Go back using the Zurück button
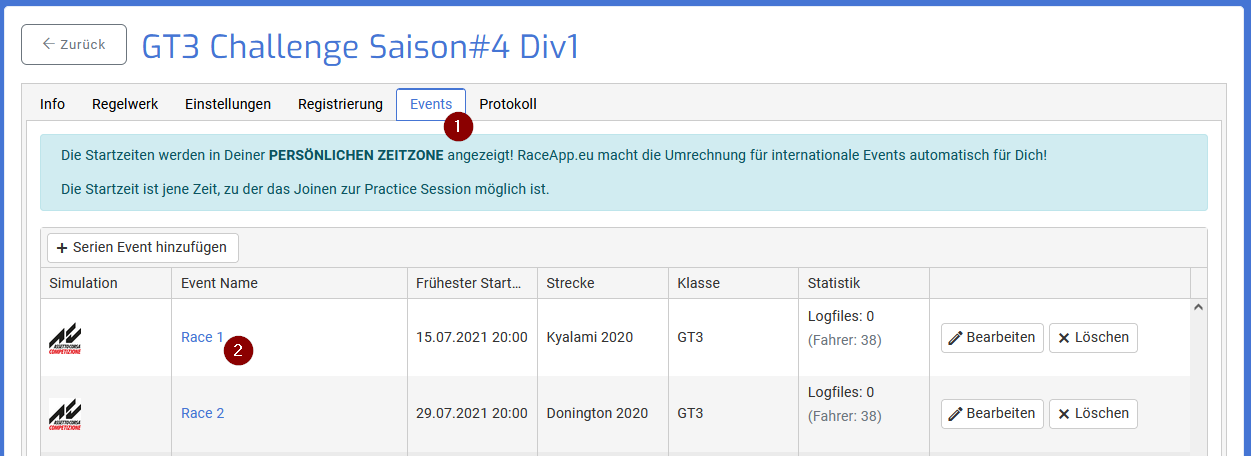Image resolution: width=1251 pixels, height=456 pixels. pos(74,45)
